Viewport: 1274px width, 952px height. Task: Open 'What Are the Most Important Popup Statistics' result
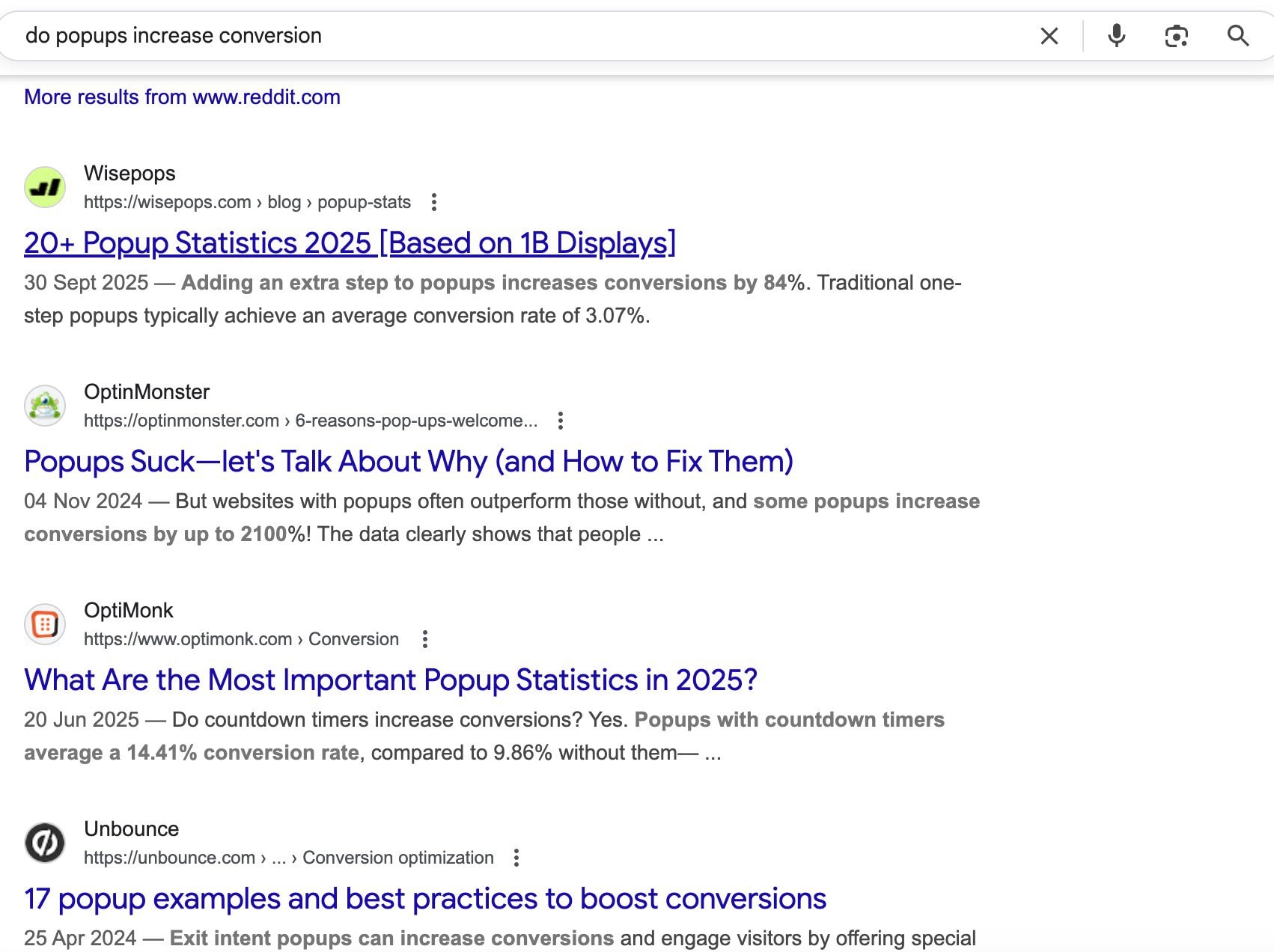(391, 680)
